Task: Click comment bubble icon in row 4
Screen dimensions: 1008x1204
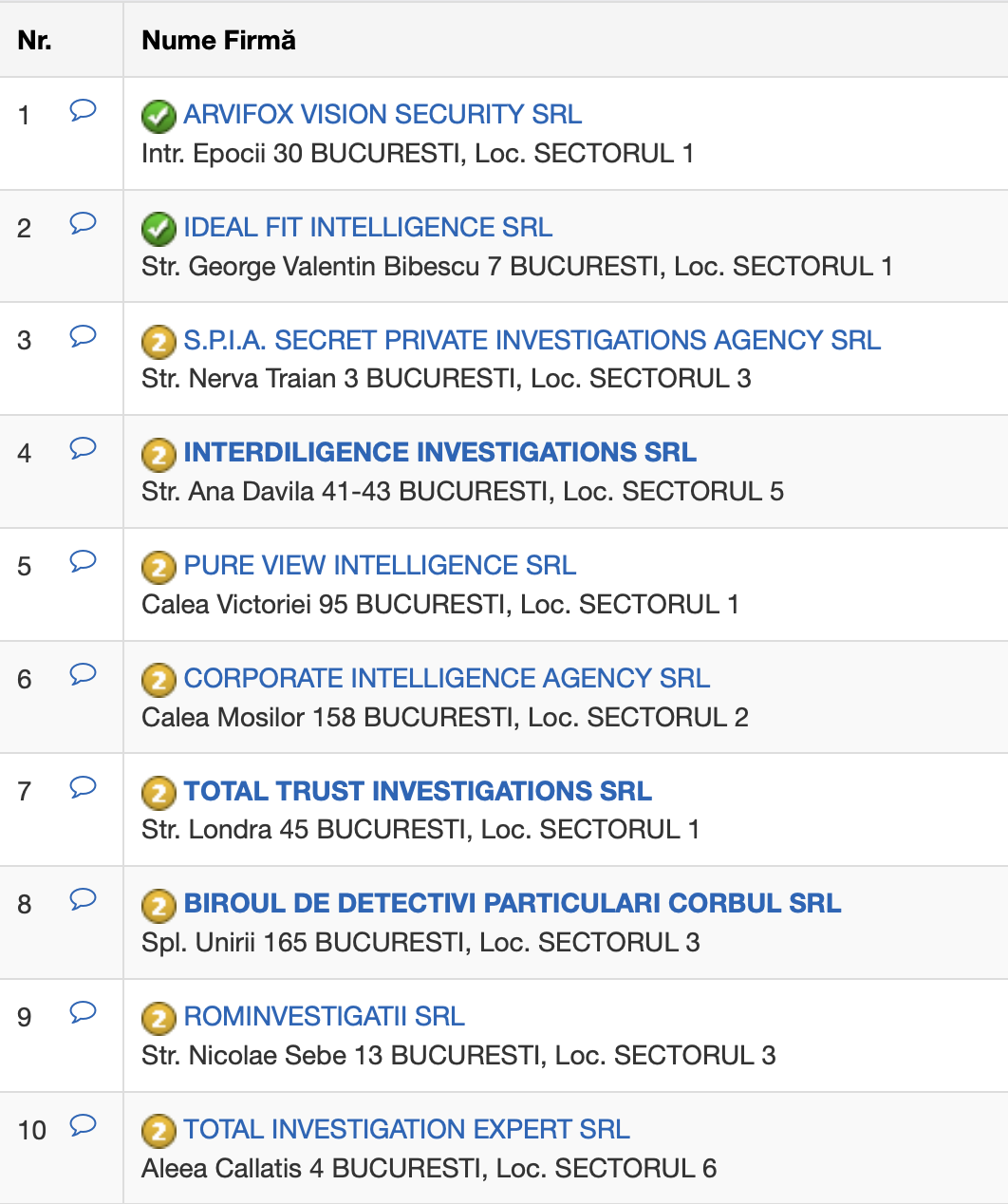Action: (83, 448)
